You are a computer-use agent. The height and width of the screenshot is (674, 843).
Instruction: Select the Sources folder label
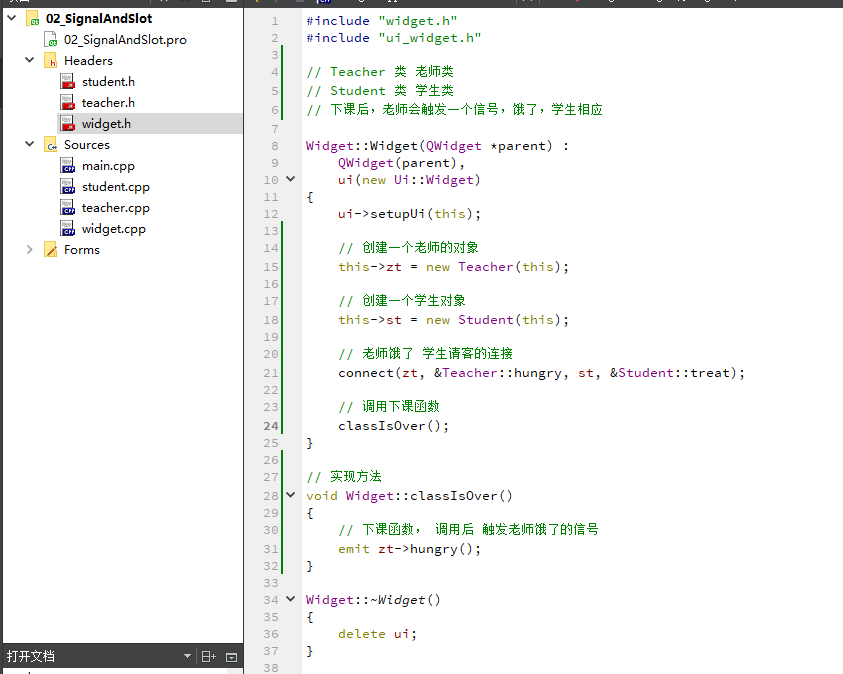(87, 145)
